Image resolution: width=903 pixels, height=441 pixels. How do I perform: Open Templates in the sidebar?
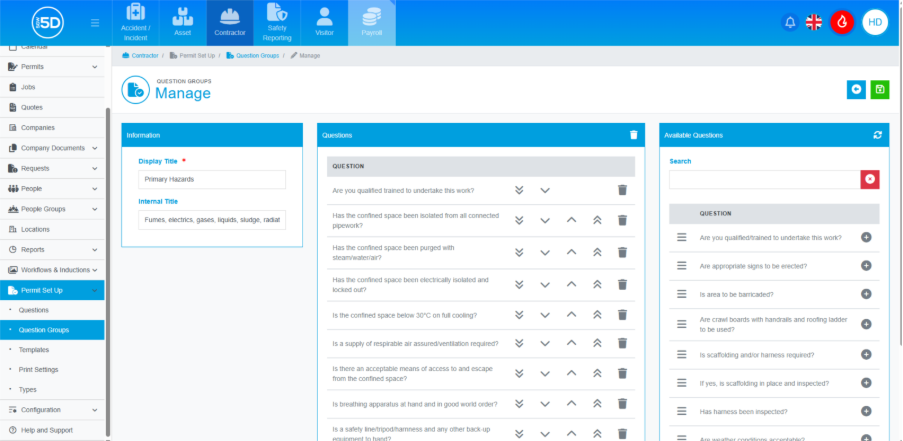(x=34, y=350)
